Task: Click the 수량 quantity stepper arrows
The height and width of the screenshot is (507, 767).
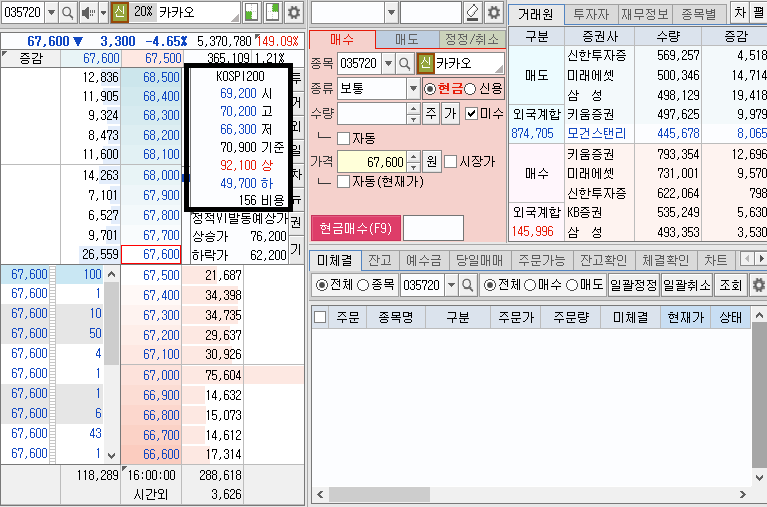Action: tap(413, 114)
